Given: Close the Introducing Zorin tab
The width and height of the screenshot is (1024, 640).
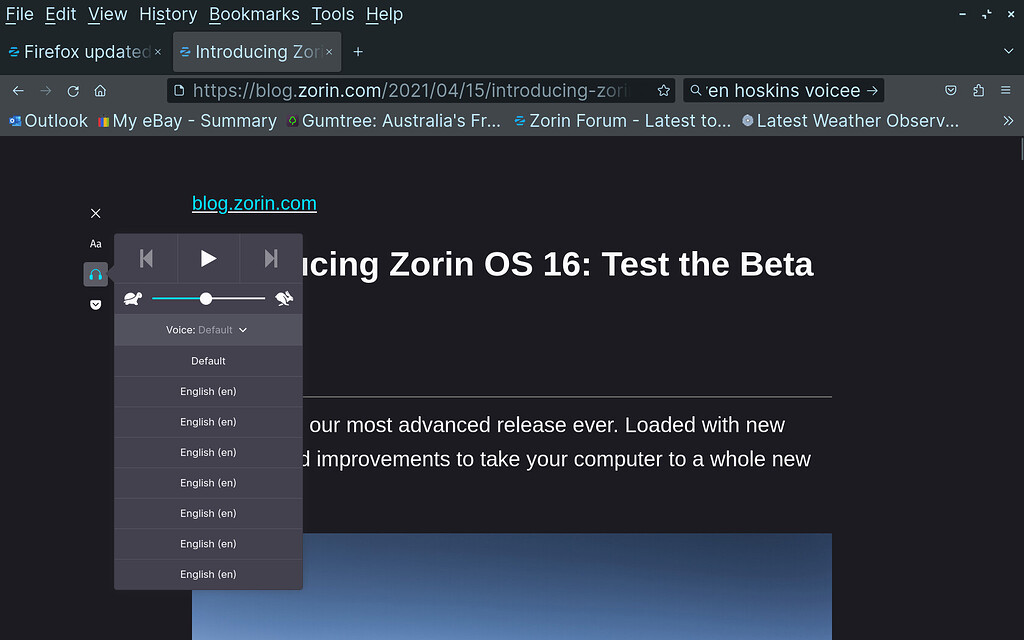Looking at the screenshot, I should 329,52.
